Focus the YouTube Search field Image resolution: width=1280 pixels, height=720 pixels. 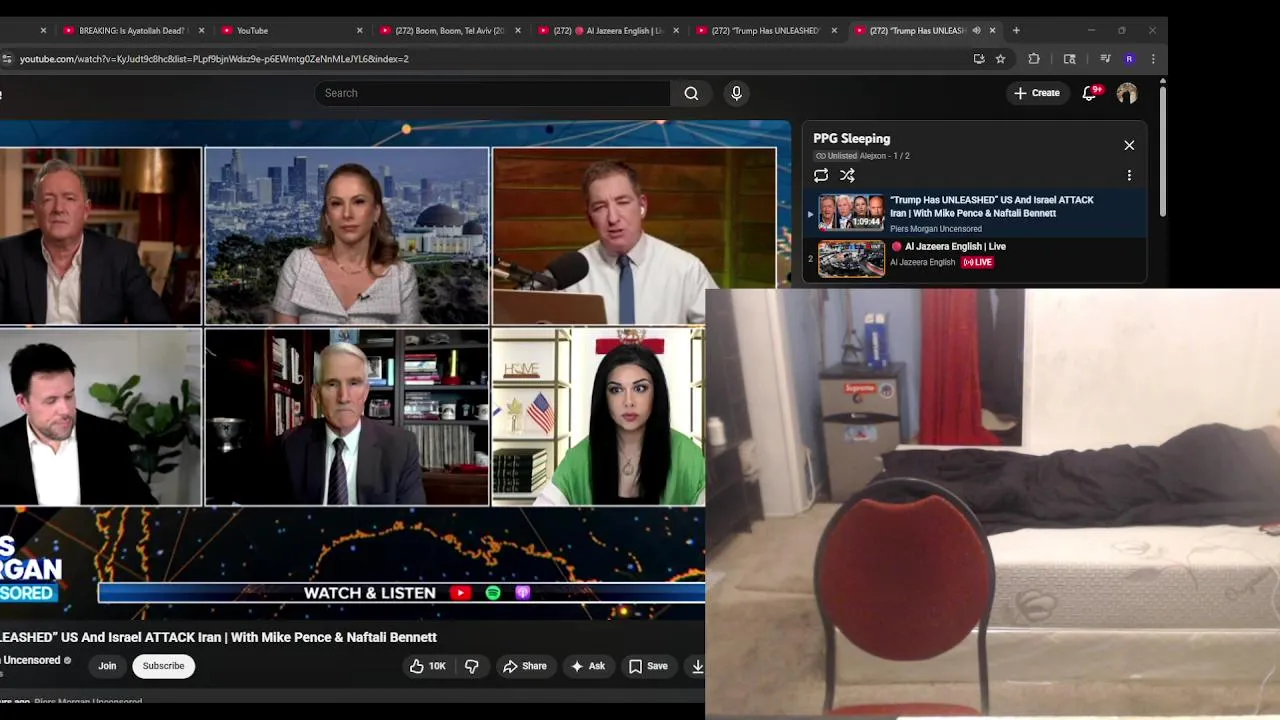click(x=492, y=93)
